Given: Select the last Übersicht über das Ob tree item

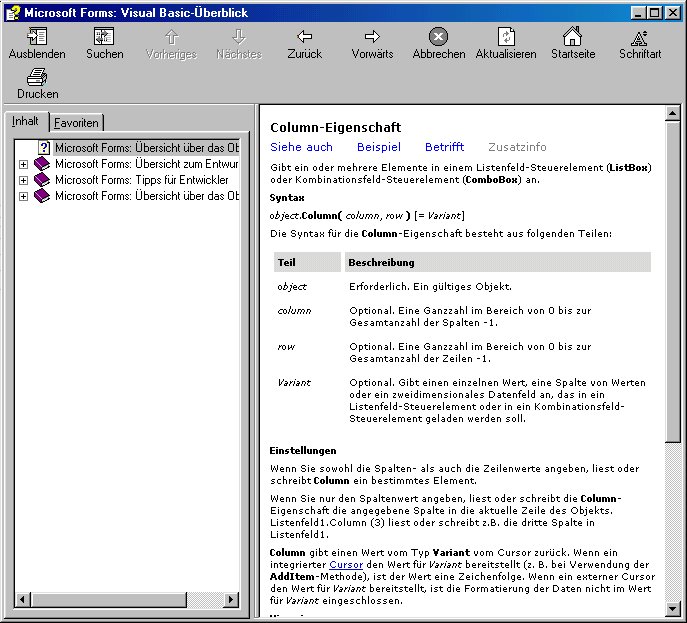Looking at the screenshot, I should coord(147,196).
